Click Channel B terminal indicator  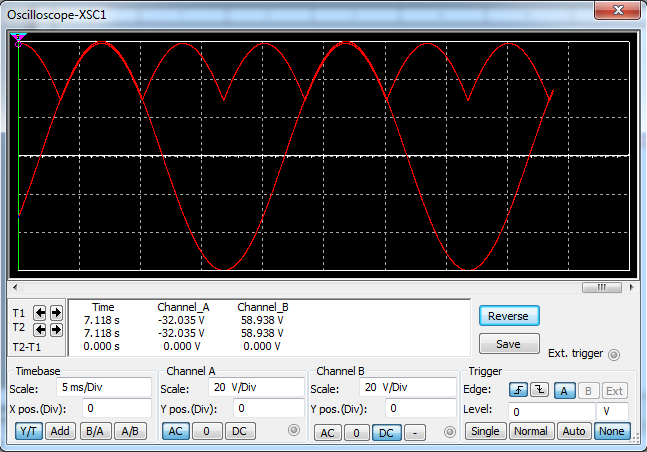[449, 432]
